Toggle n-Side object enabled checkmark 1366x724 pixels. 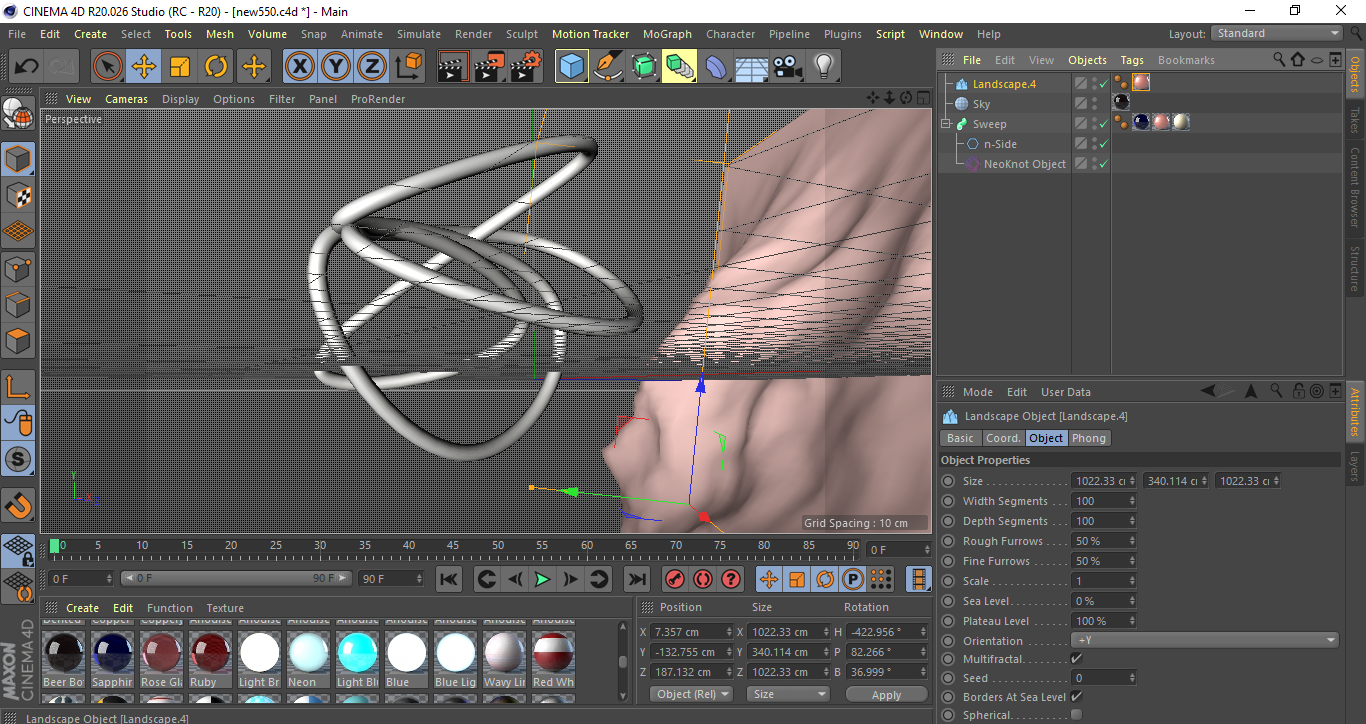(x=1103, y=144)
